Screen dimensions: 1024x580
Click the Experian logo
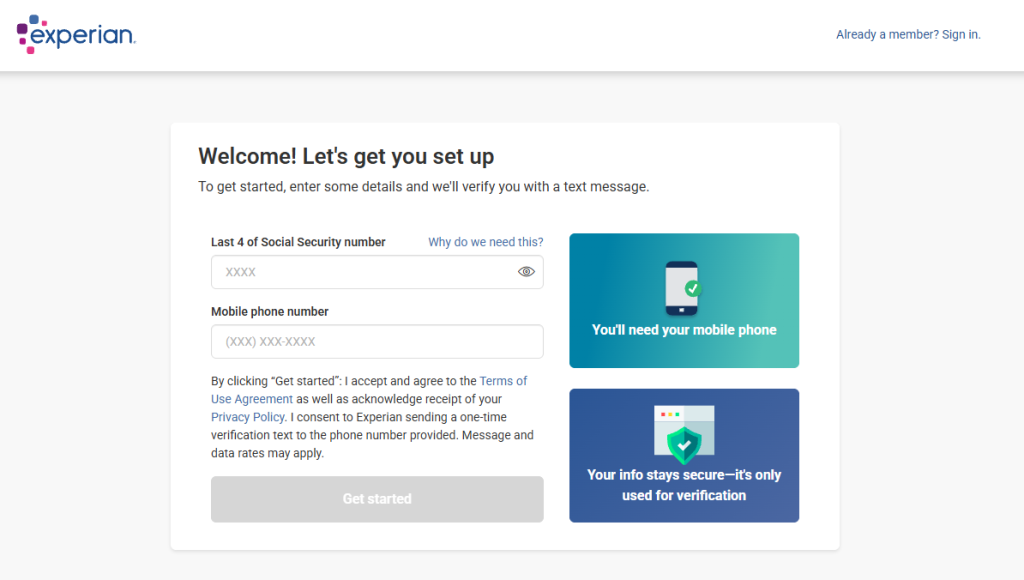click(76, 35)
